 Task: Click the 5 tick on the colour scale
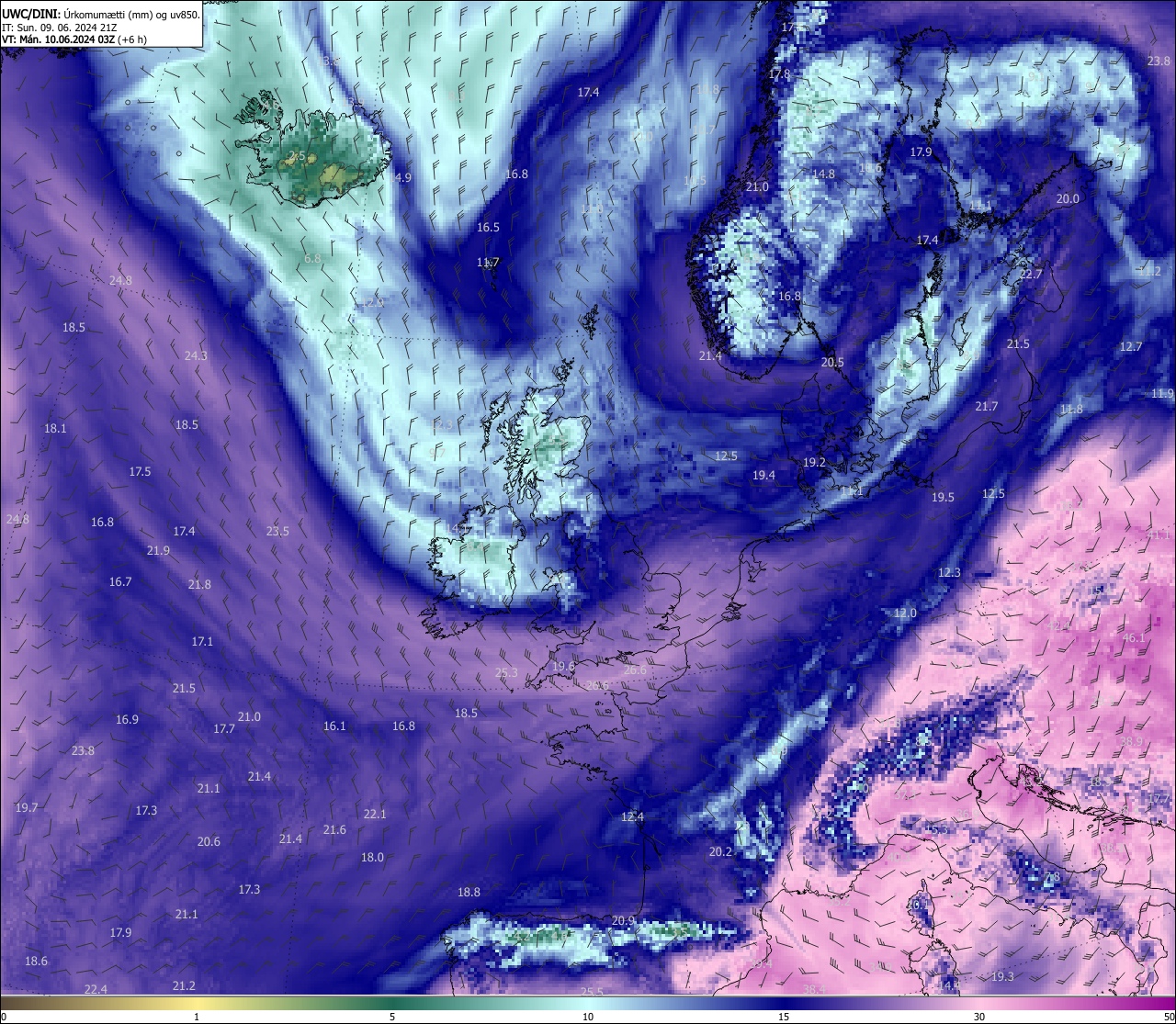pos(392,1017)
